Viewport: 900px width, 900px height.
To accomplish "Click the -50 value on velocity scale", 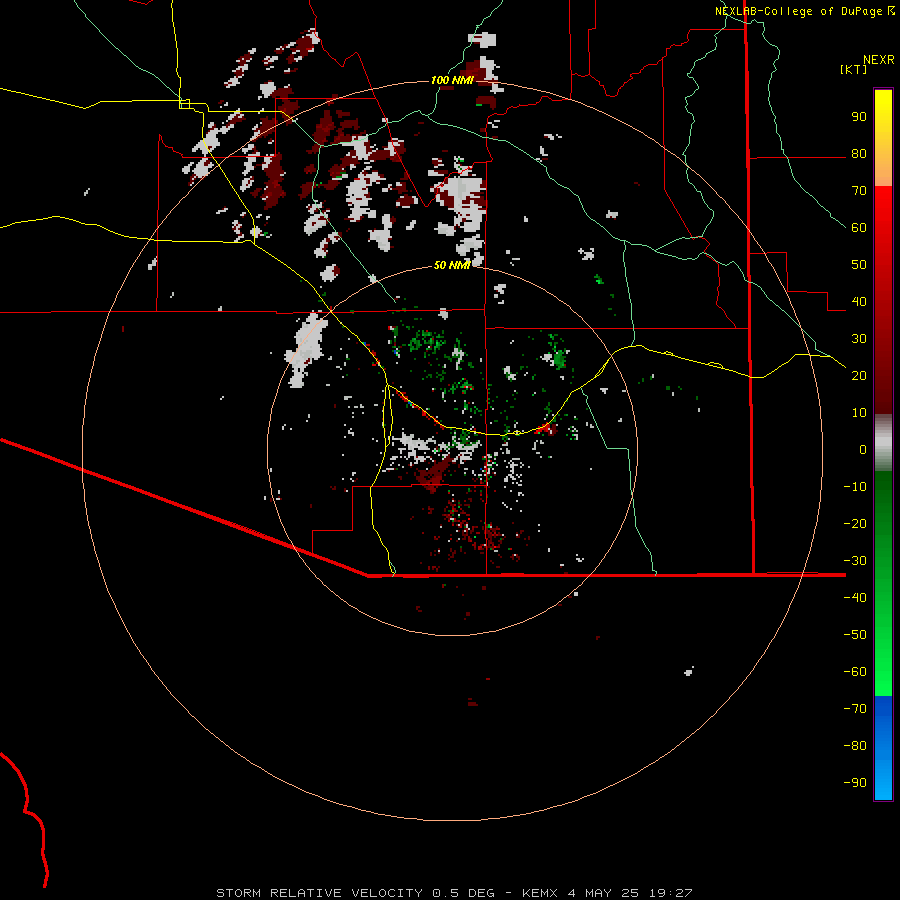I will click(855, 635).
